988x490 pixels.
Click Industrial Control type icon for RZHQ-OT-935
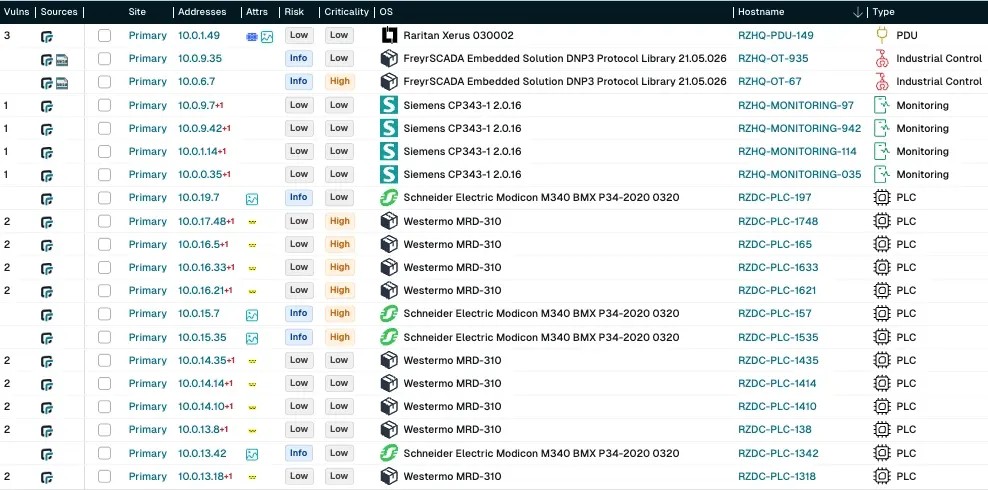coord(882,58)
